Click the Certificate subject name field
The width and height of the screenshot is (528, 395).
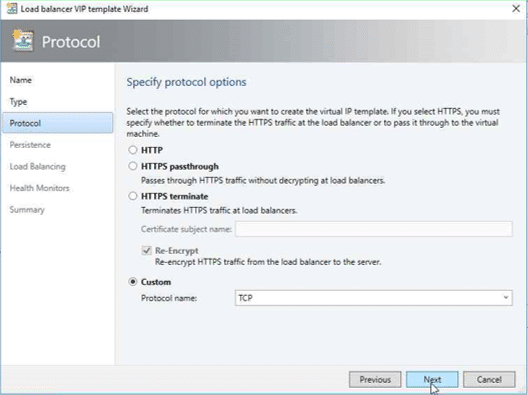click(x=373, y=229)
